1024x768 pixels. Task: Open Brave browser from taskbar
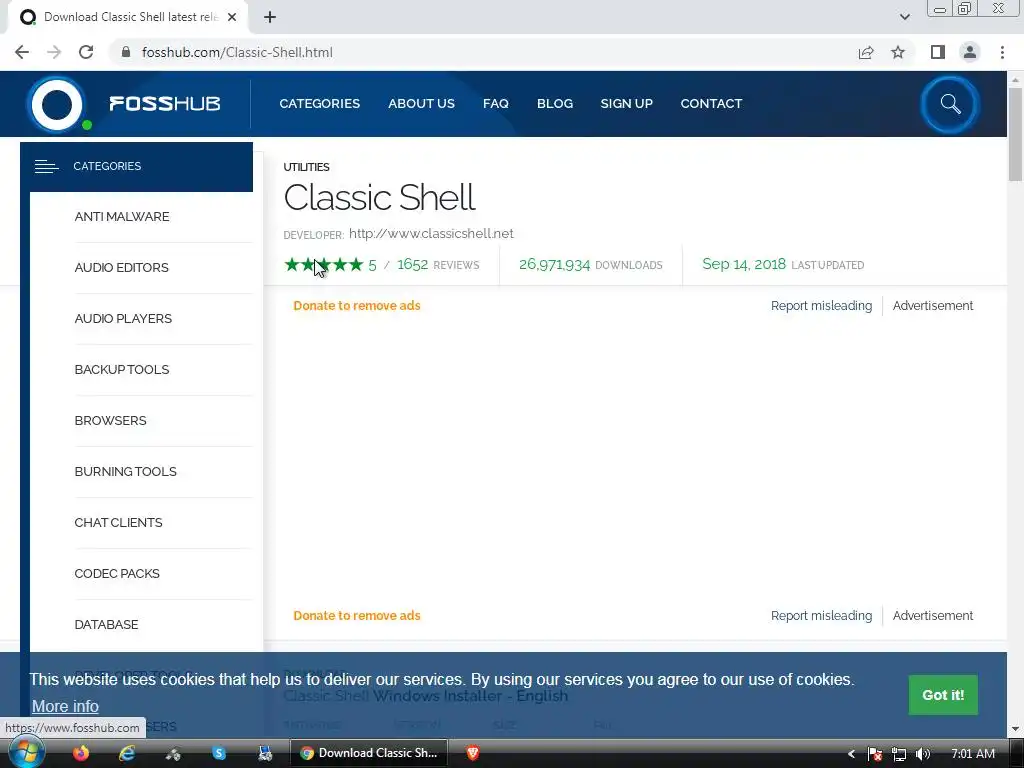point(473,753)
